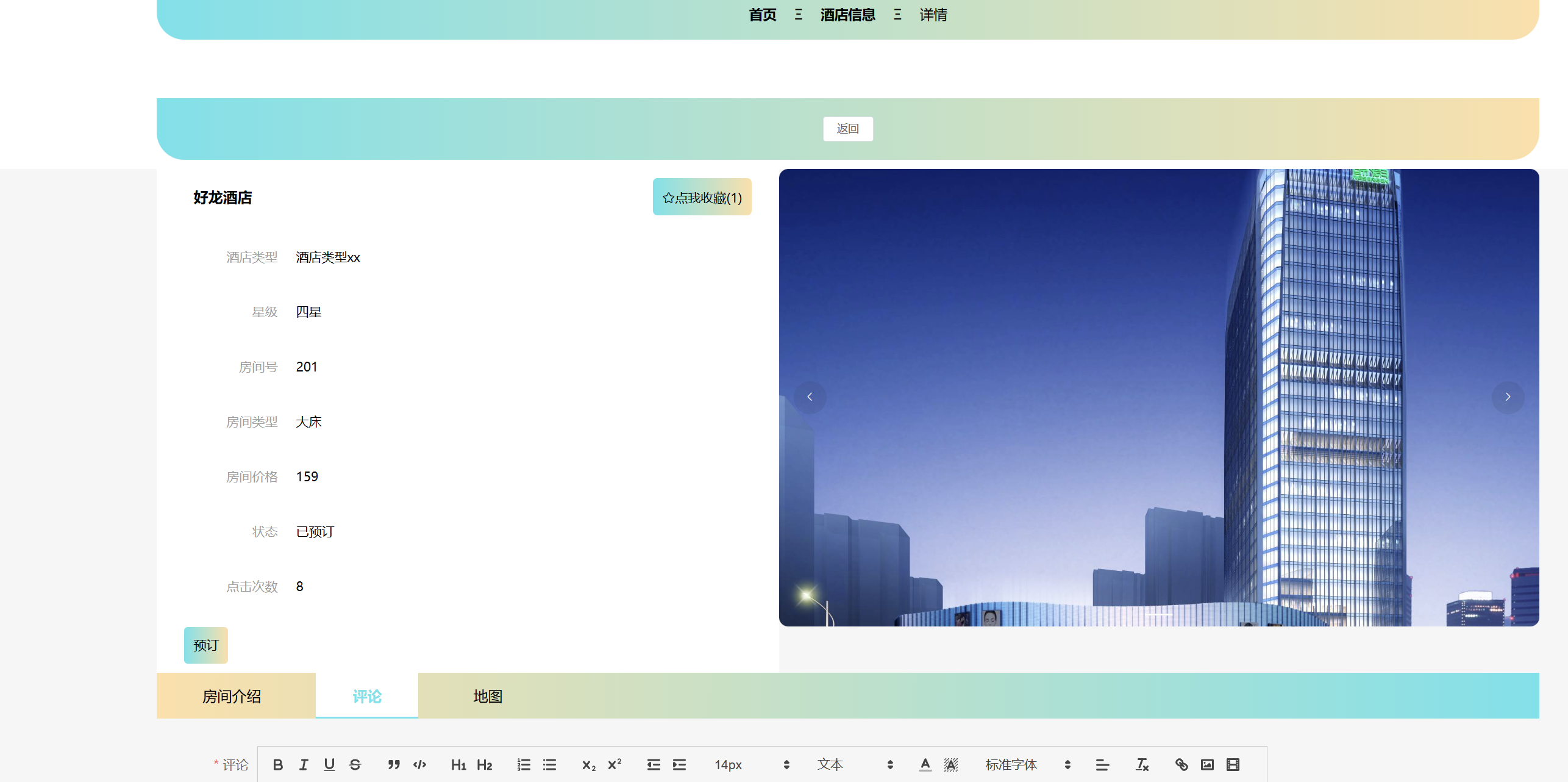Open the 地图 tab
The height and width of the screenshot is (782, 1568).
coord(488,696)
